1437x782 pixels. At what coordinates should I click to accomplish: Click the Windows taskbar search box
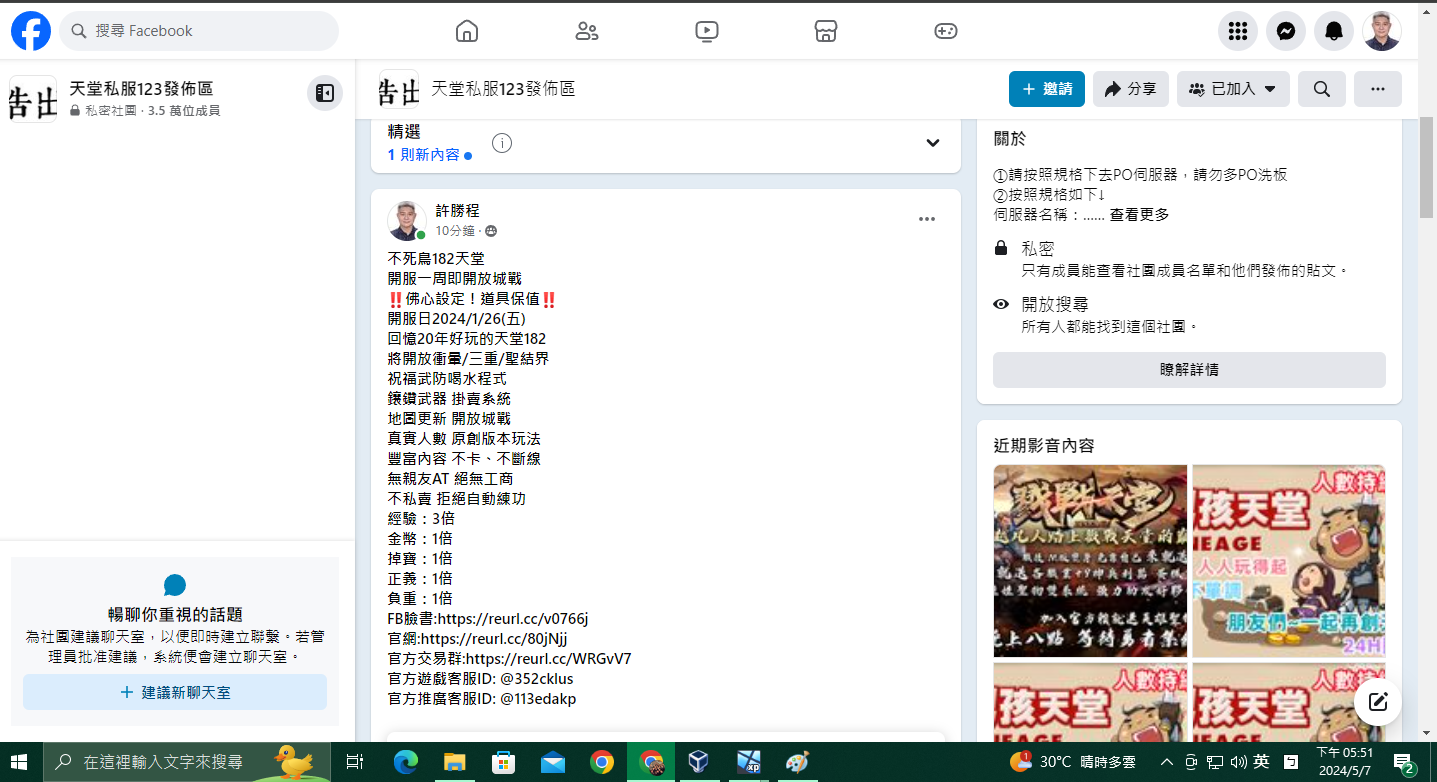[187, 761]
